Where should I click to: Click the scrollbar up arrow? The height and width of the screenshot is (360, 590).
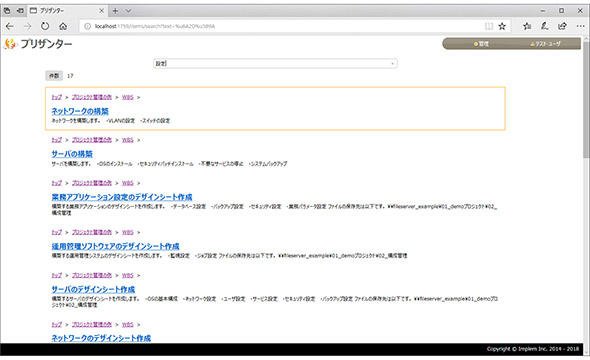coord(586,38)
